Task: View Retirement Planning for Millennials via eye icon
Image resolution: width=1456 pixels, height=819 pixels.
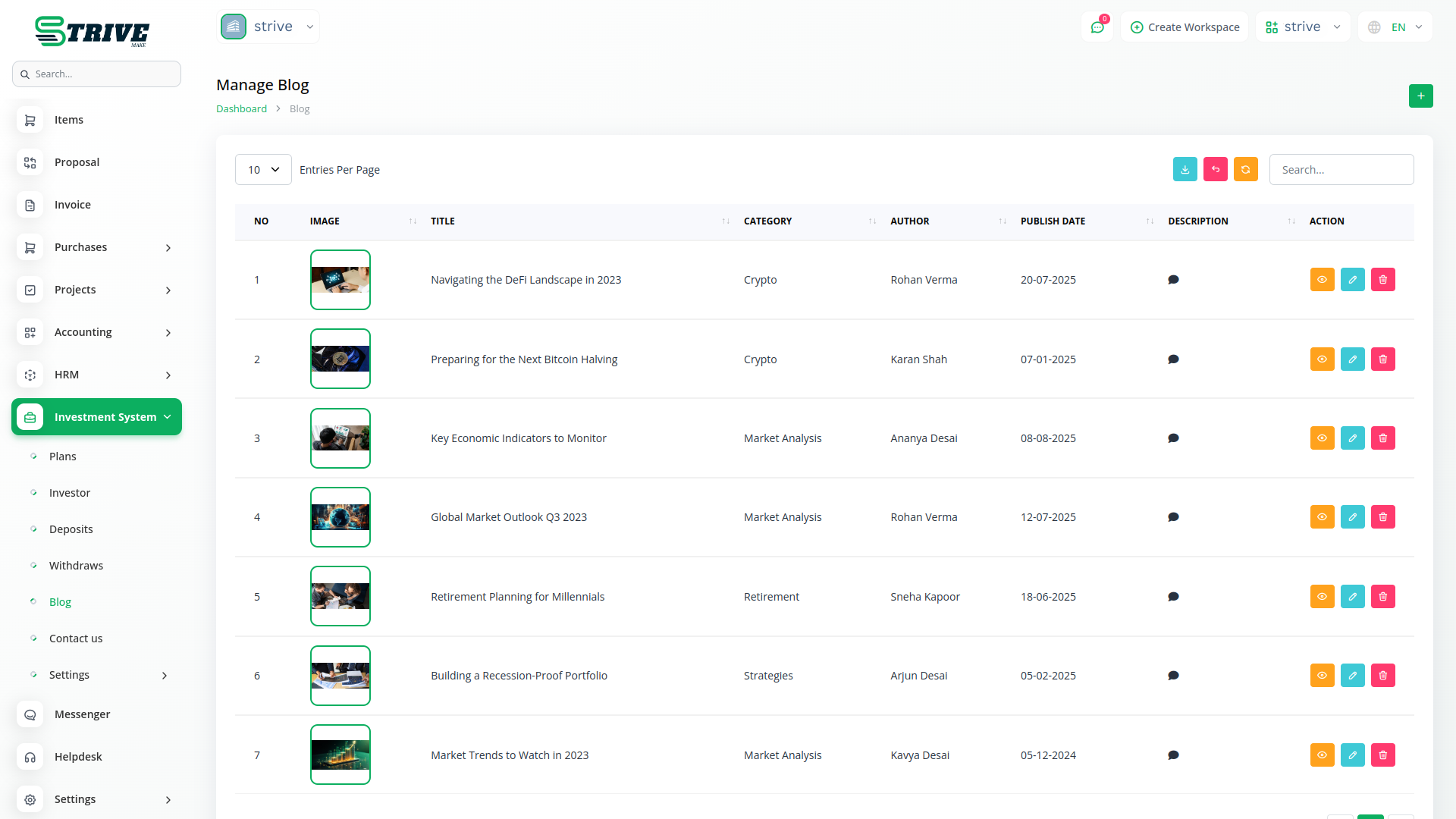Action: pos(1322,597)
